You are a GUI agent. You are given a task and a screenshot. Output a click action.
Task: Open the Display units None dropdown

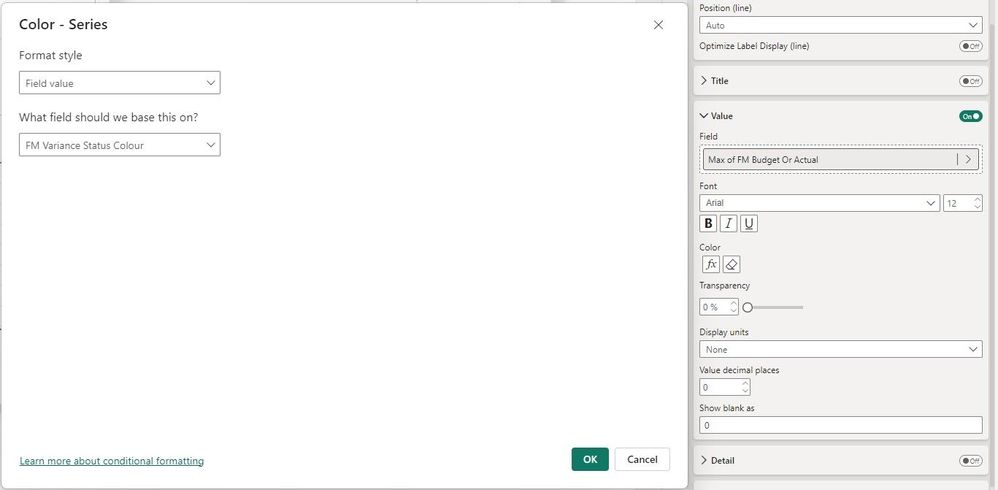click(840, 349)
